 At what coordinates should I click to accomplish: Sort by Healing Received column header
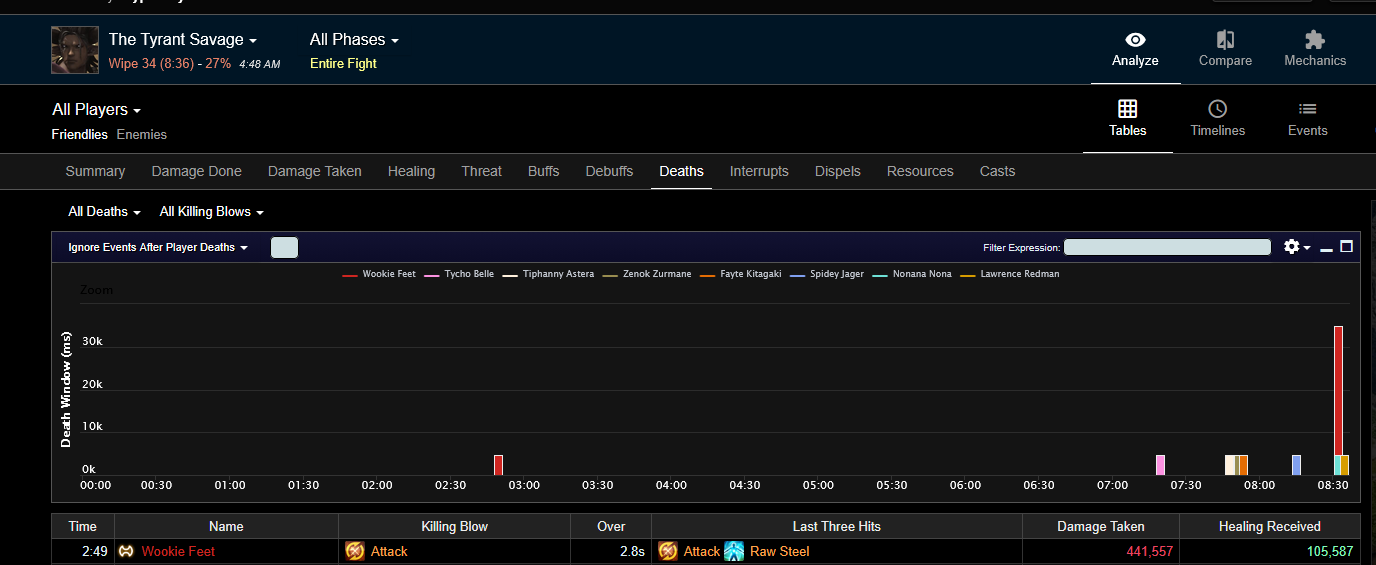1270,526
